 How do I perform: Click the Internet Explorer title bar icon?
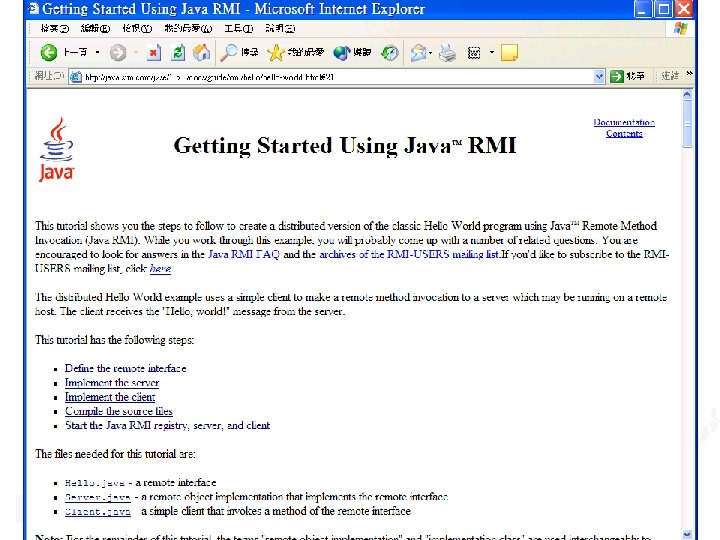click(x=34, y=9)
